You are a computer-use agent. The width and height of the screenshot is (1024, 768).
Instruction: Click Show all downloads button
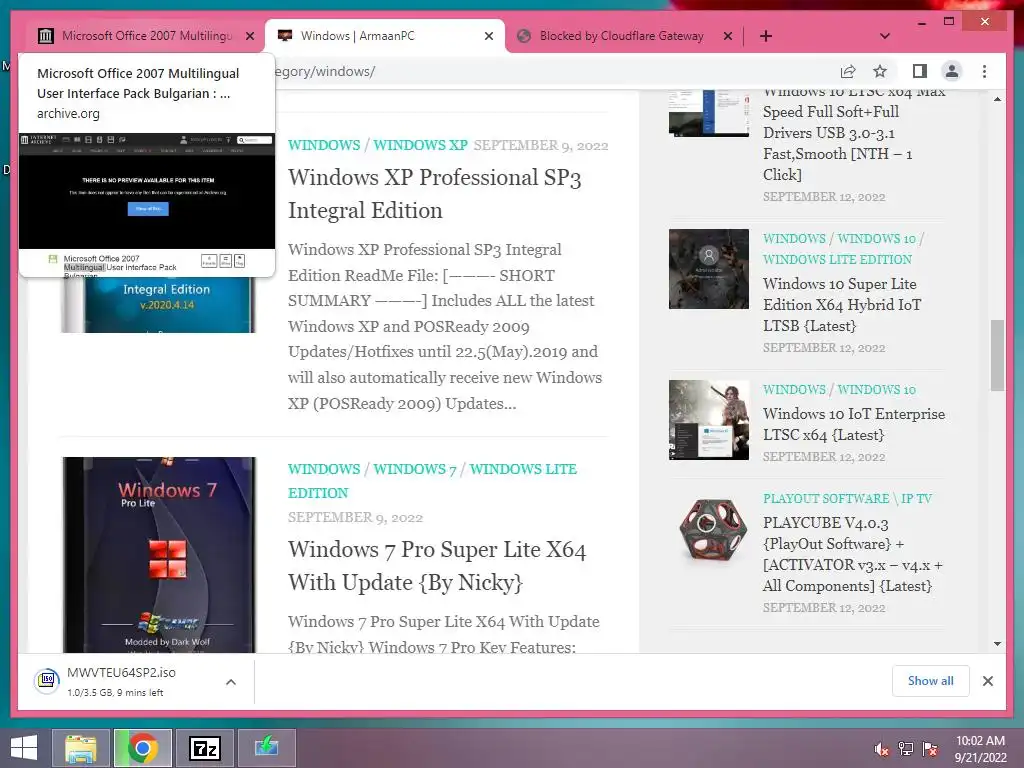pyautogui.click(x=930, y=681)
